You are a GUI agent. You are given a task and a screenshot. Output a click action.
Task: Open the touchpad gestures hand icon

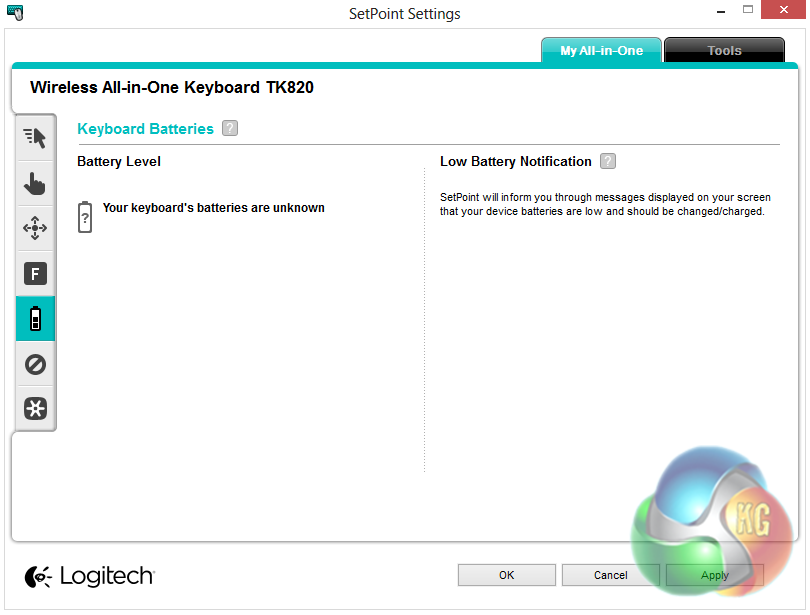[x=35, y=184]
